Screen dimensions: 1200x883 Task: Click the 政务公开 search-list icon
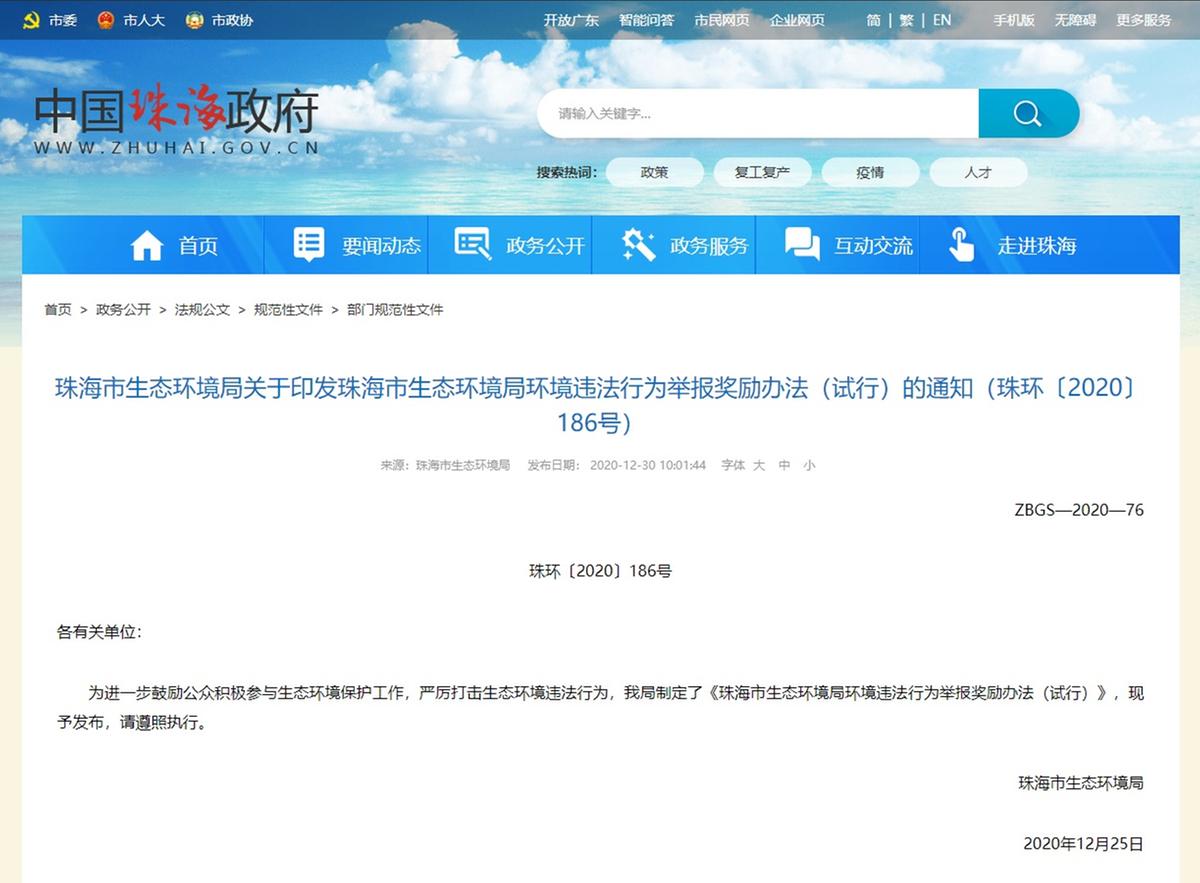click(x=472, y=244)
